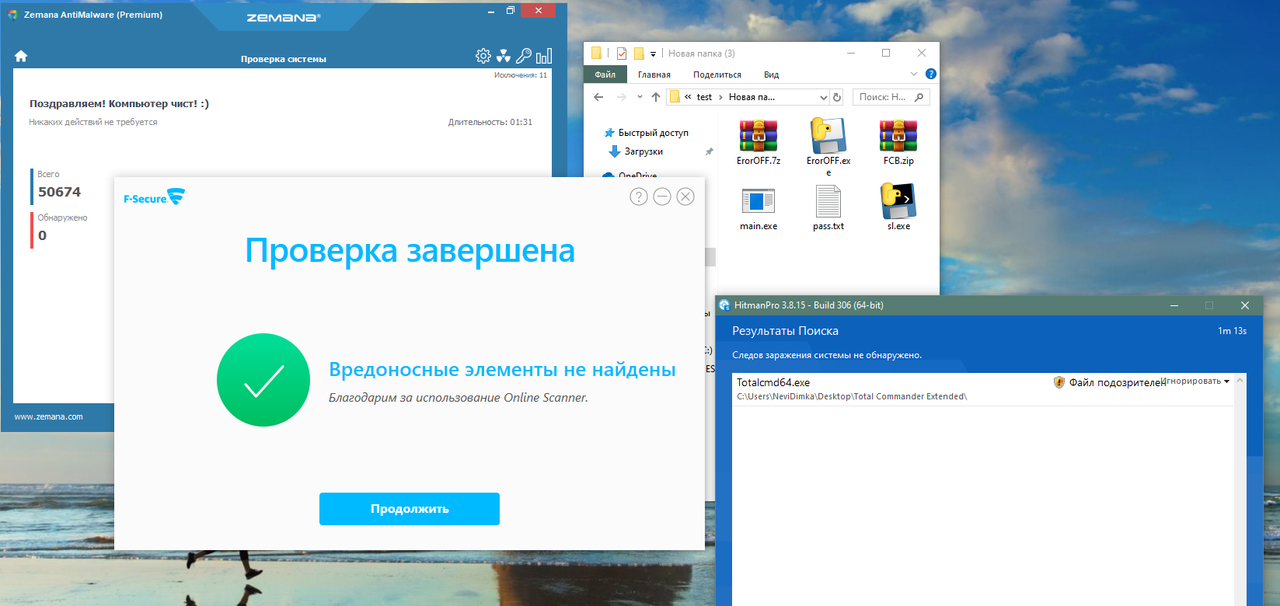Viewport: 1280px width, 606px height.
Task: Click Explorer properties checkmark quick-access icon
Action: click(622, 53)
